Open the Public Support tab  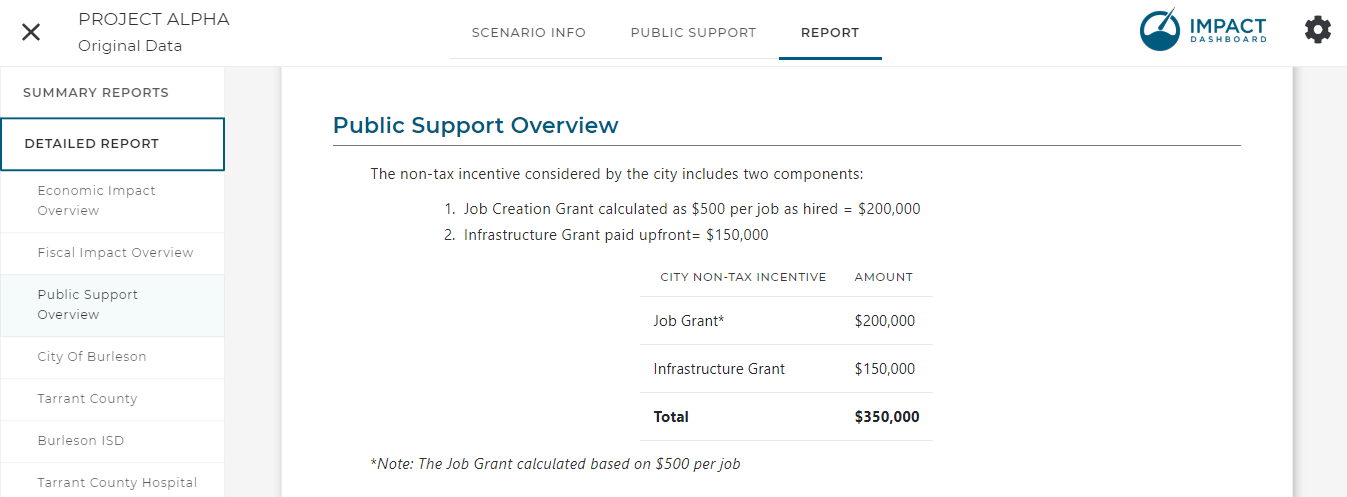click(x=693, y=33)
